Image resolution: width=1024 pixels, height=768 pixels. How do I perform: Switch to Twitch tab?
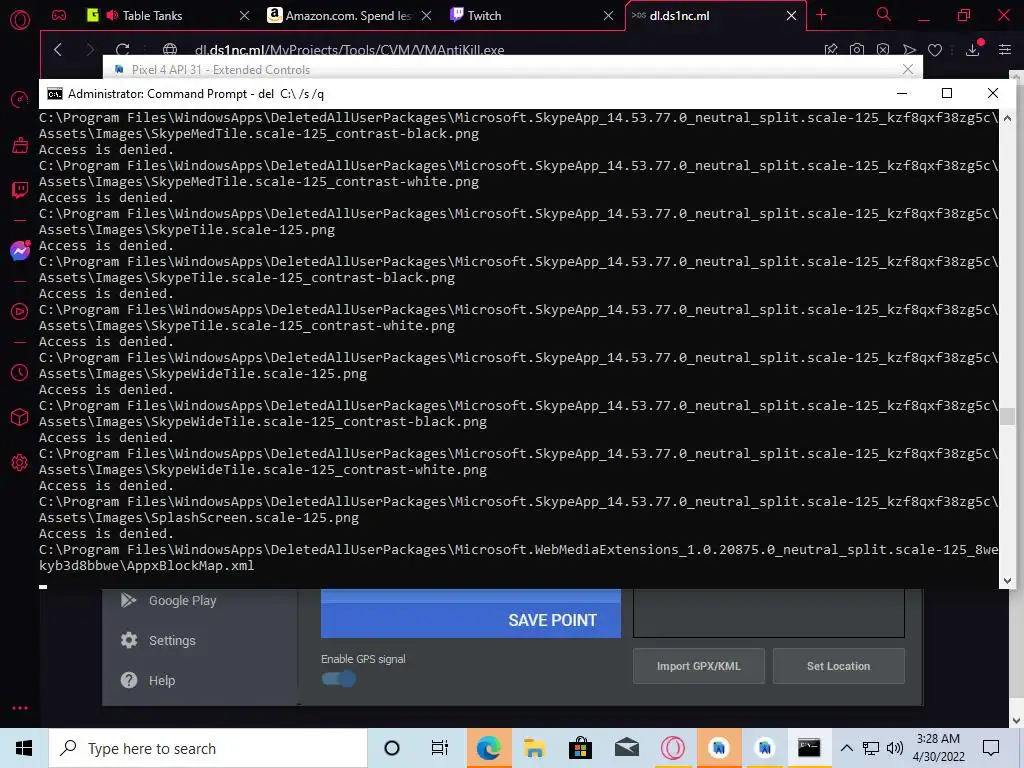(484, 16)
